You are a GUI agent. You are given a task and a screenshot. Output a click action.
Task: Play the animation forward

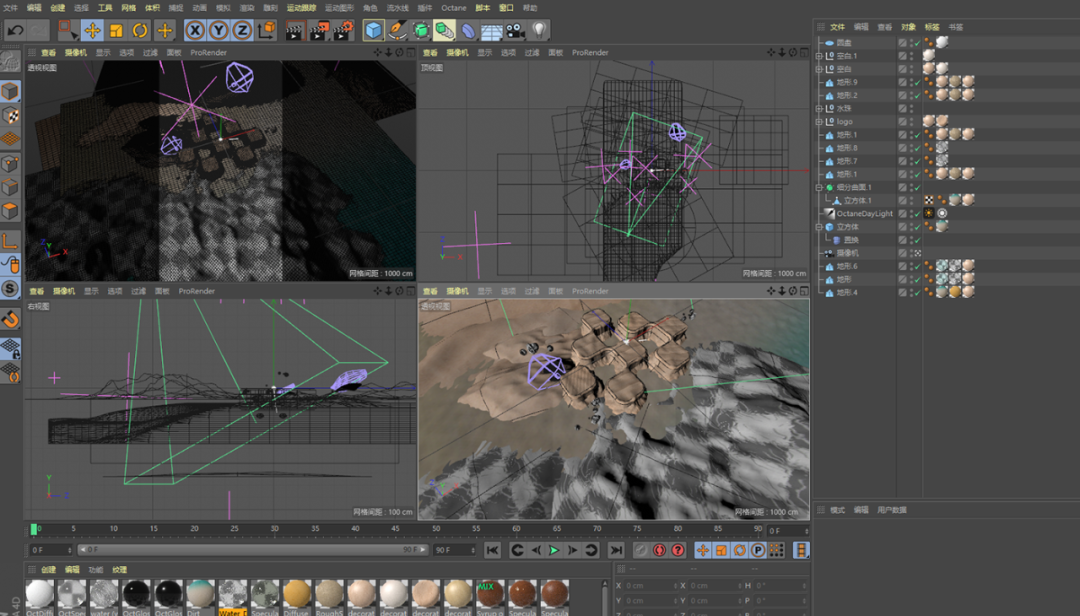pos(554,550)
